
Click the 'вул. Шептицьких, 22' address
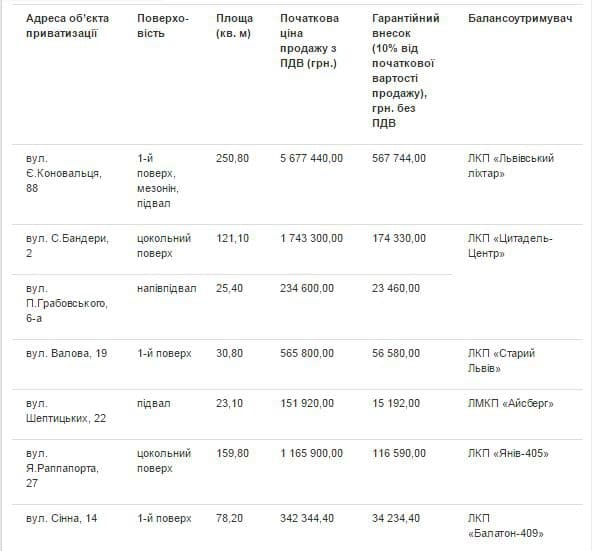66,411
